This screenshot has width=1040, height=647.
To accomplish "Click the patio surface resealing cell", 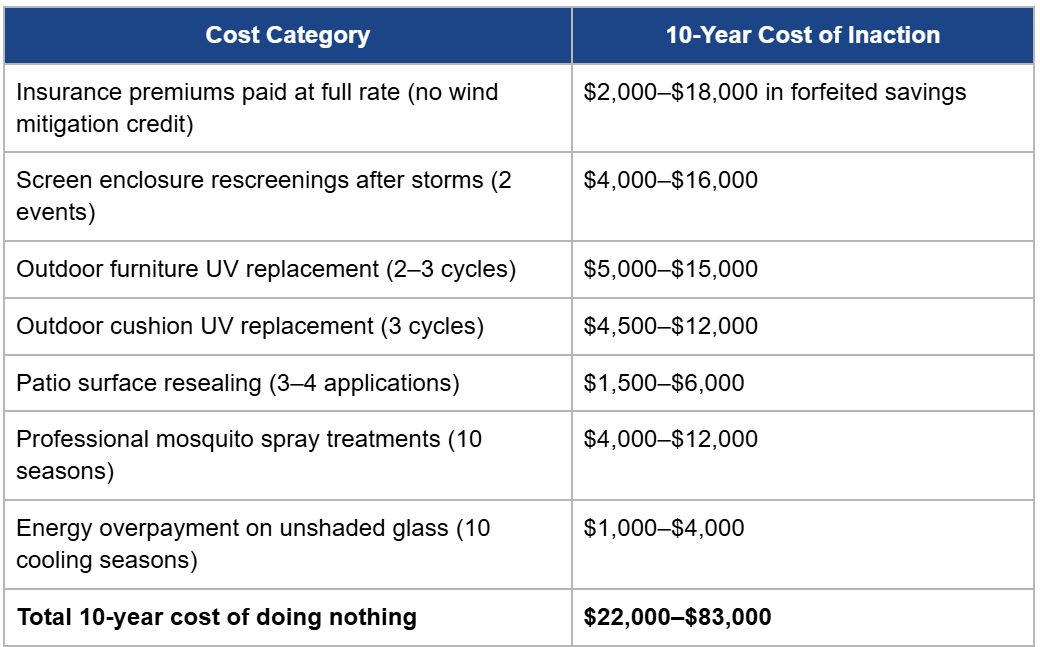I will [x=288, y=383].
